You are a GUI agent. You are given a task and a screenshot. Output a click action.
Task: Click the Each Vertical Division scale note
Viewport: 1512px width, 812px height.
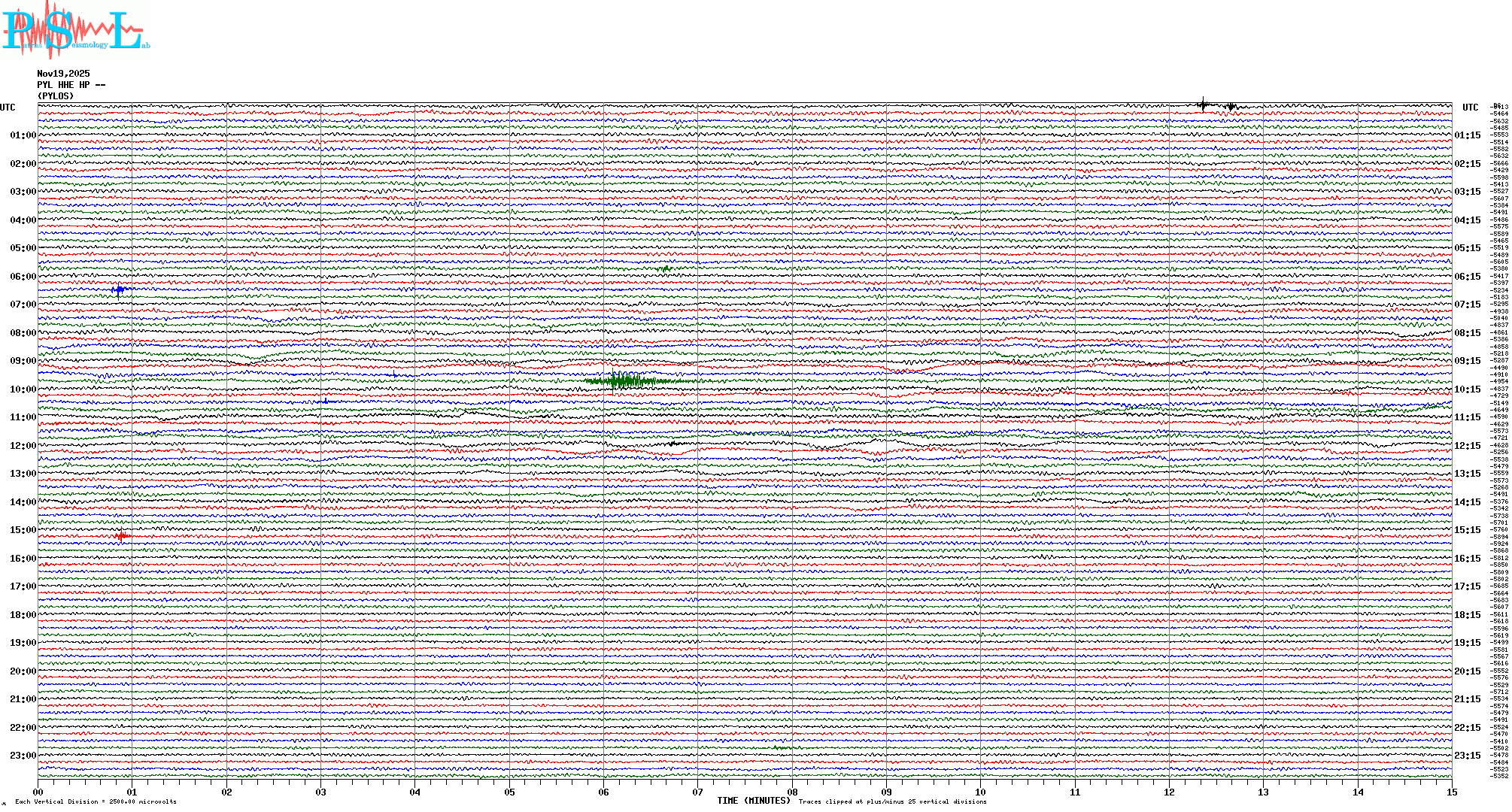coord(96,801)
